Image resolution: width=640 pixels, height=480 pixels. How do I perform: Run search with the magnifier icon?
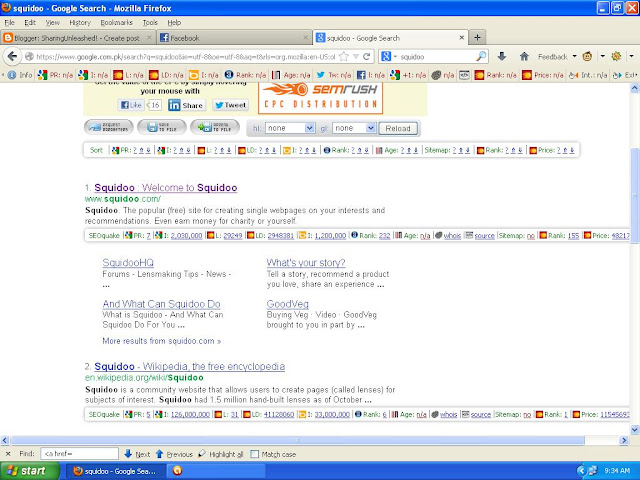(x=481, y=56)
